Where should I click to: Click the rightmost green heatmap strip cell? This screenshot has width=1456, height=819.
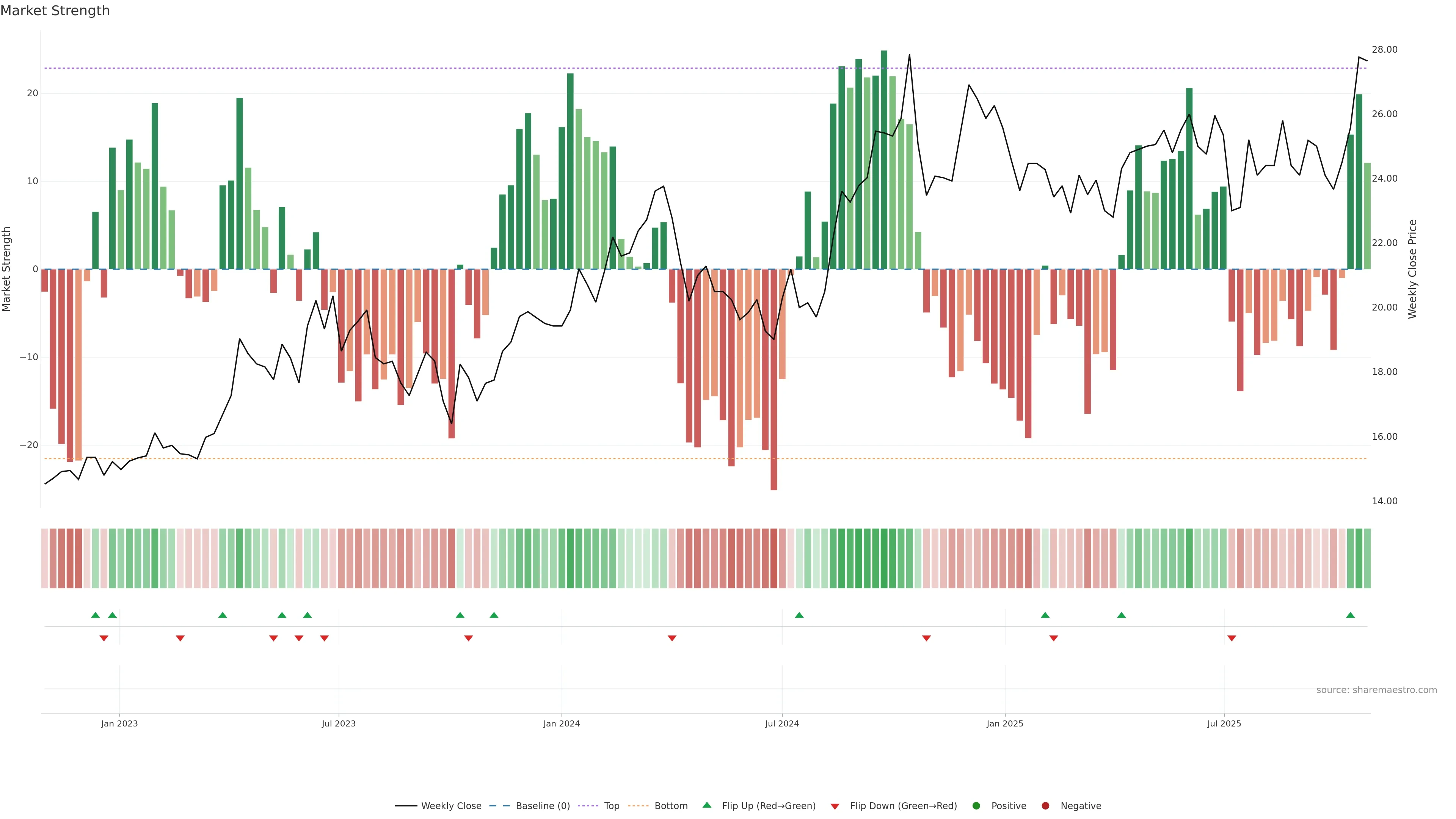pyautogui.click(x=1367, y=559)
